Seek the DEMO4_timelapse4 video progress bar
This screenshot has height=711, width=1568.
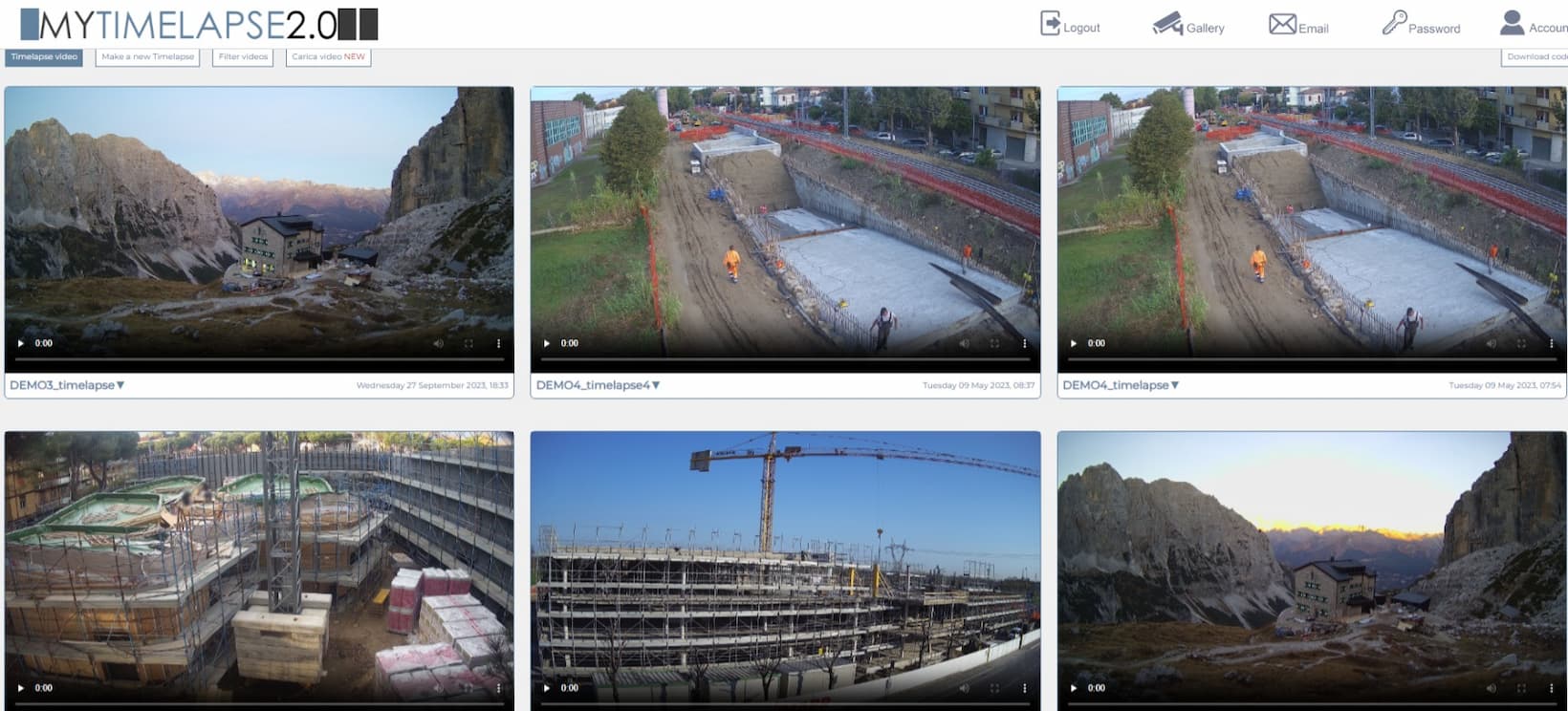pyautogui.click(x=785, y=359)
